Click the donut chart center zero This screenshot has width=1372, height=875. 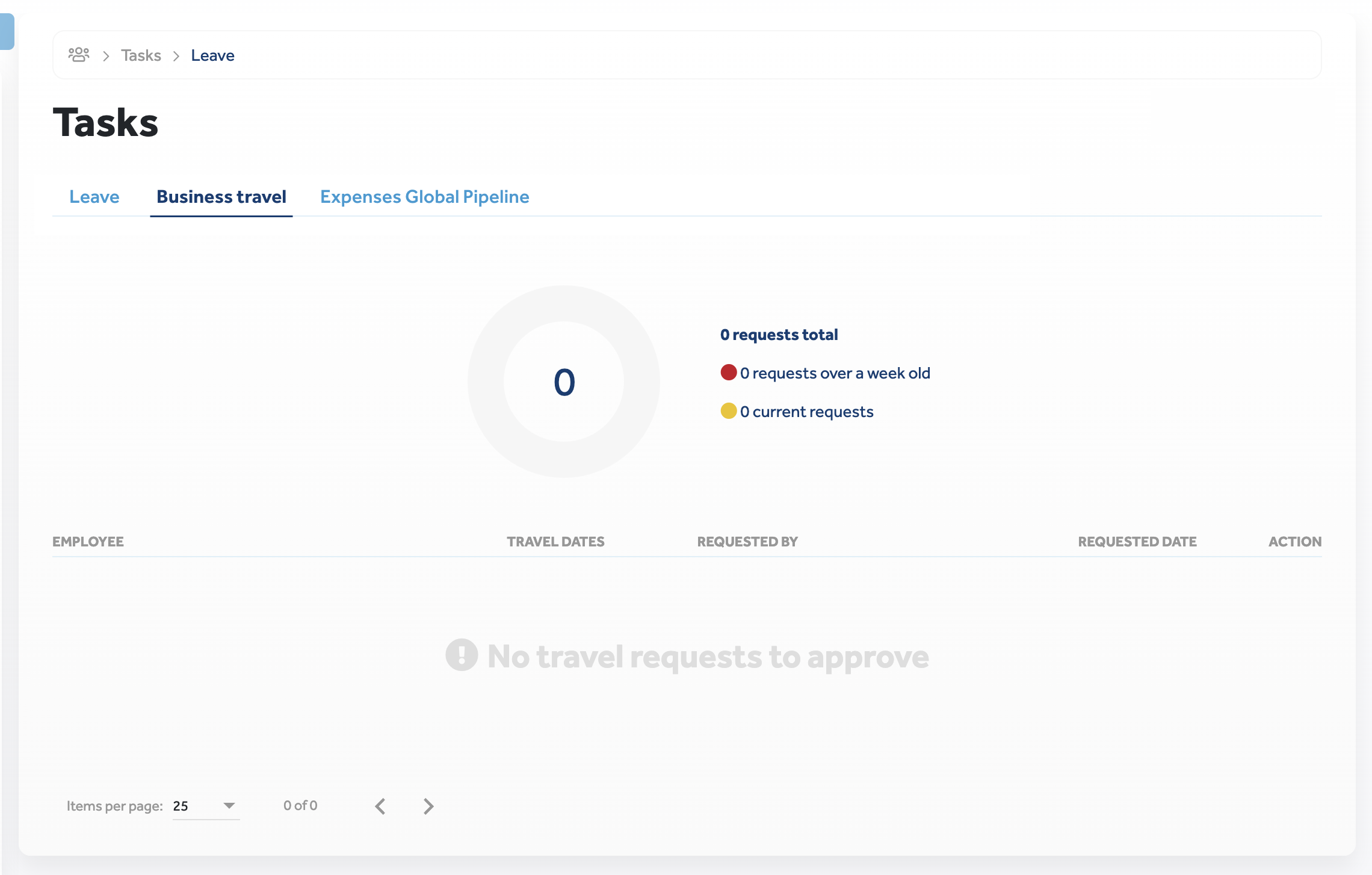tap(564, 382)
